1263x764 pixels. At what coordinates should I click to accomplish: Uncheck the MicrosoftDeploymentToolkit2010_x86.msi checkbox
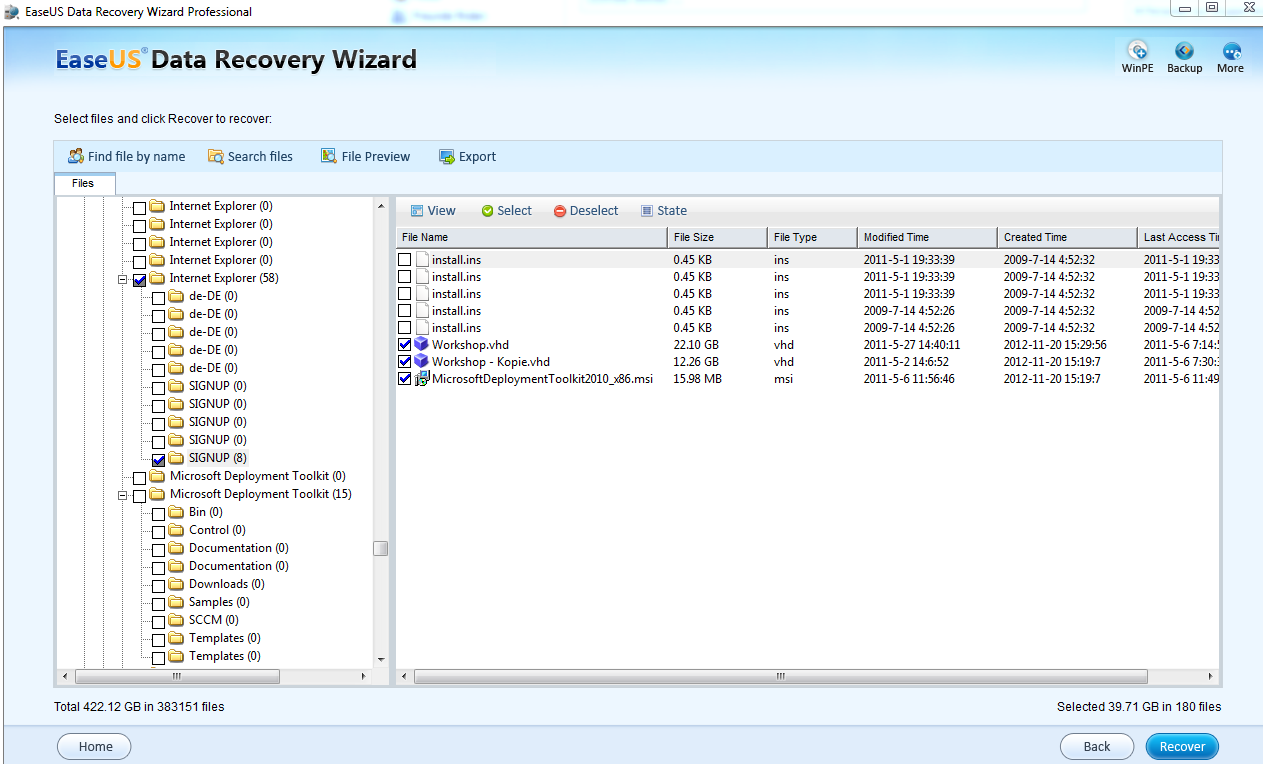pyautogui.click(x=405, y=379)
